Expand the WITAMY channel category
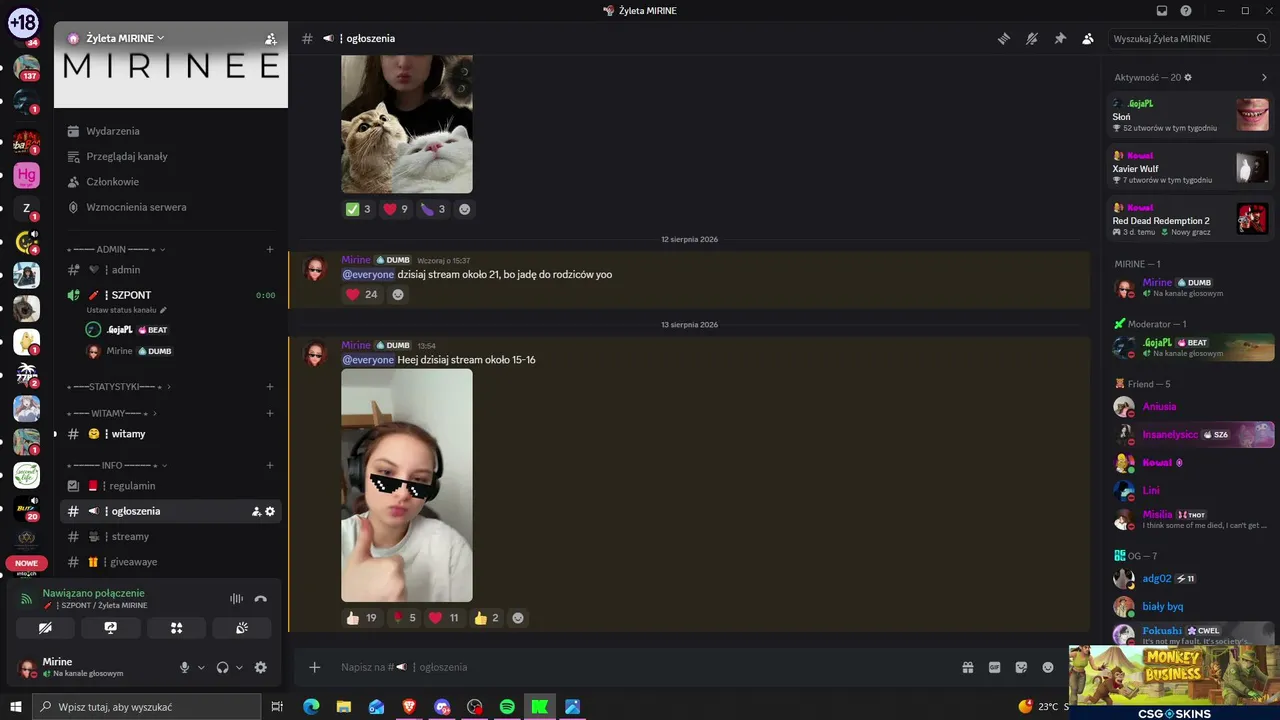Viewport: 1280px width, 720px height. tap(112, 413)
